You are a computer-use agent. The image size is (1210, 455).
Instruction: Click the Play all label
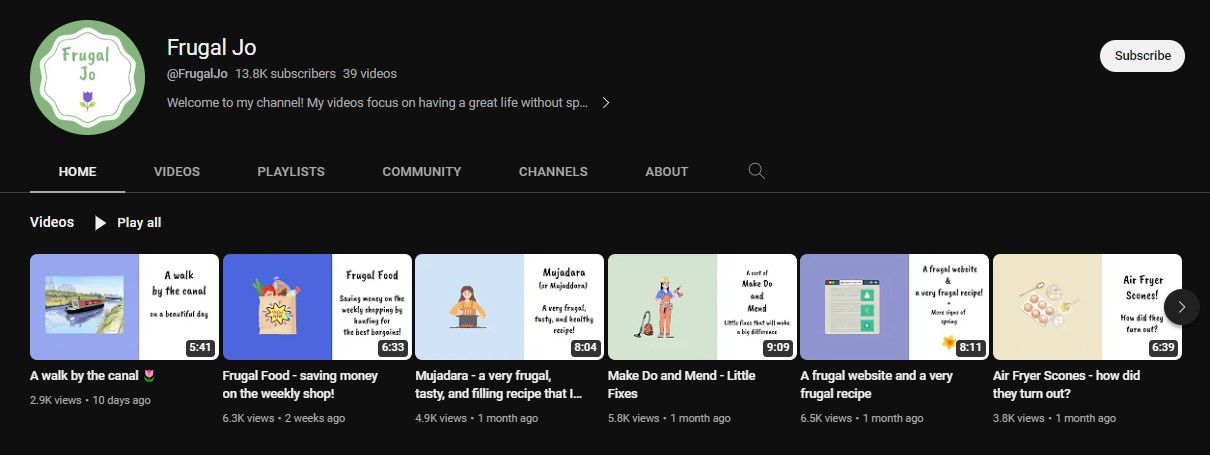(139, 223)
